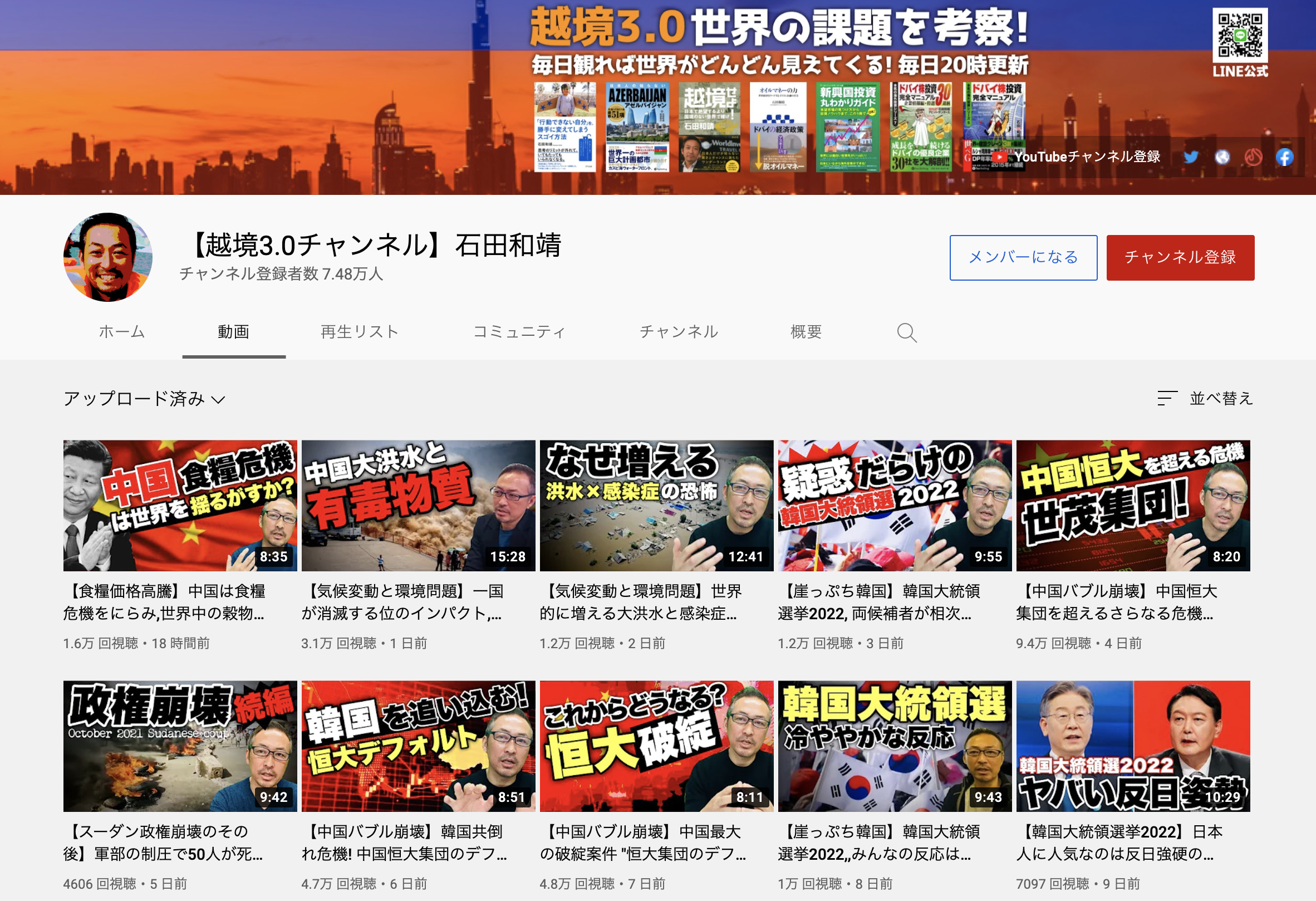Switch to the ホーム tab
Screen dimensions: 1316x901
point(122,332)
